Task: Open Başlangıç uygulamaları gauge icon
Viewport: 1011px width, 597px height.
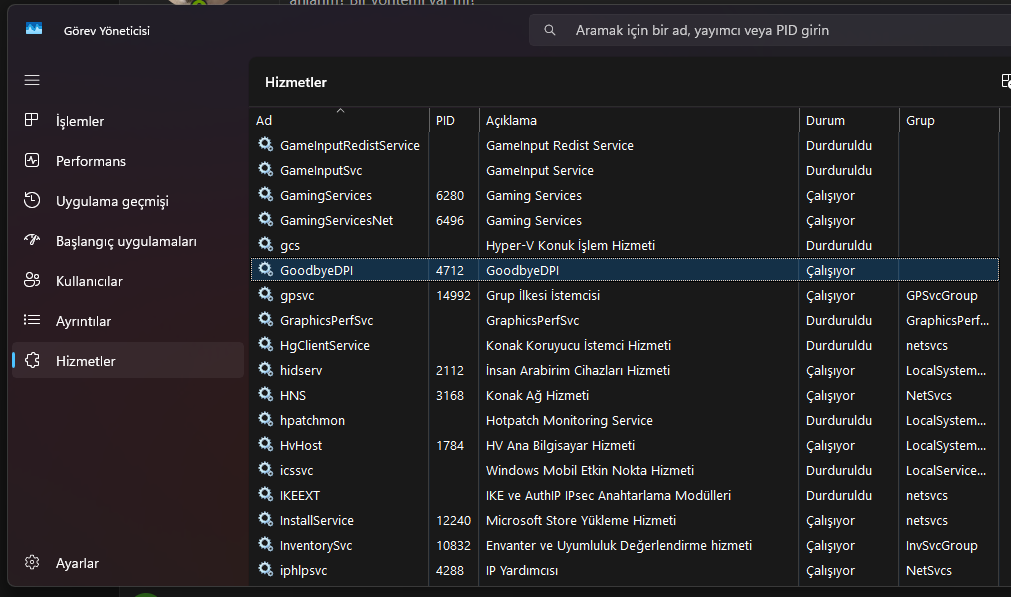Action: (x=32, y=241)
